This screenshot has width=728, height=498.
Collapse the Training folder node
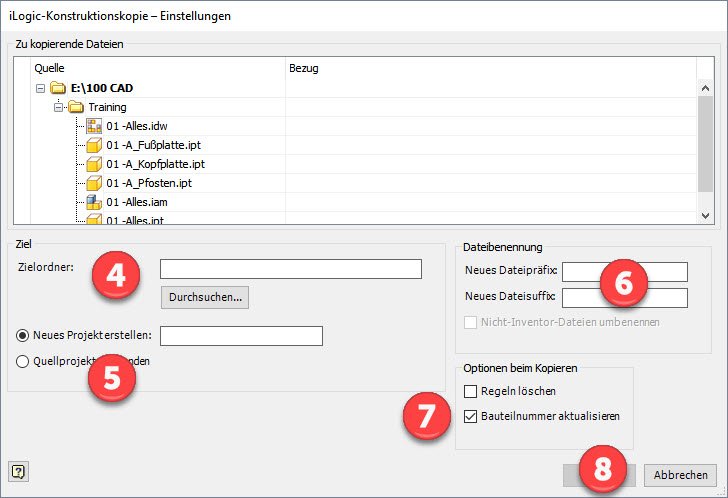tap(58, 107)
